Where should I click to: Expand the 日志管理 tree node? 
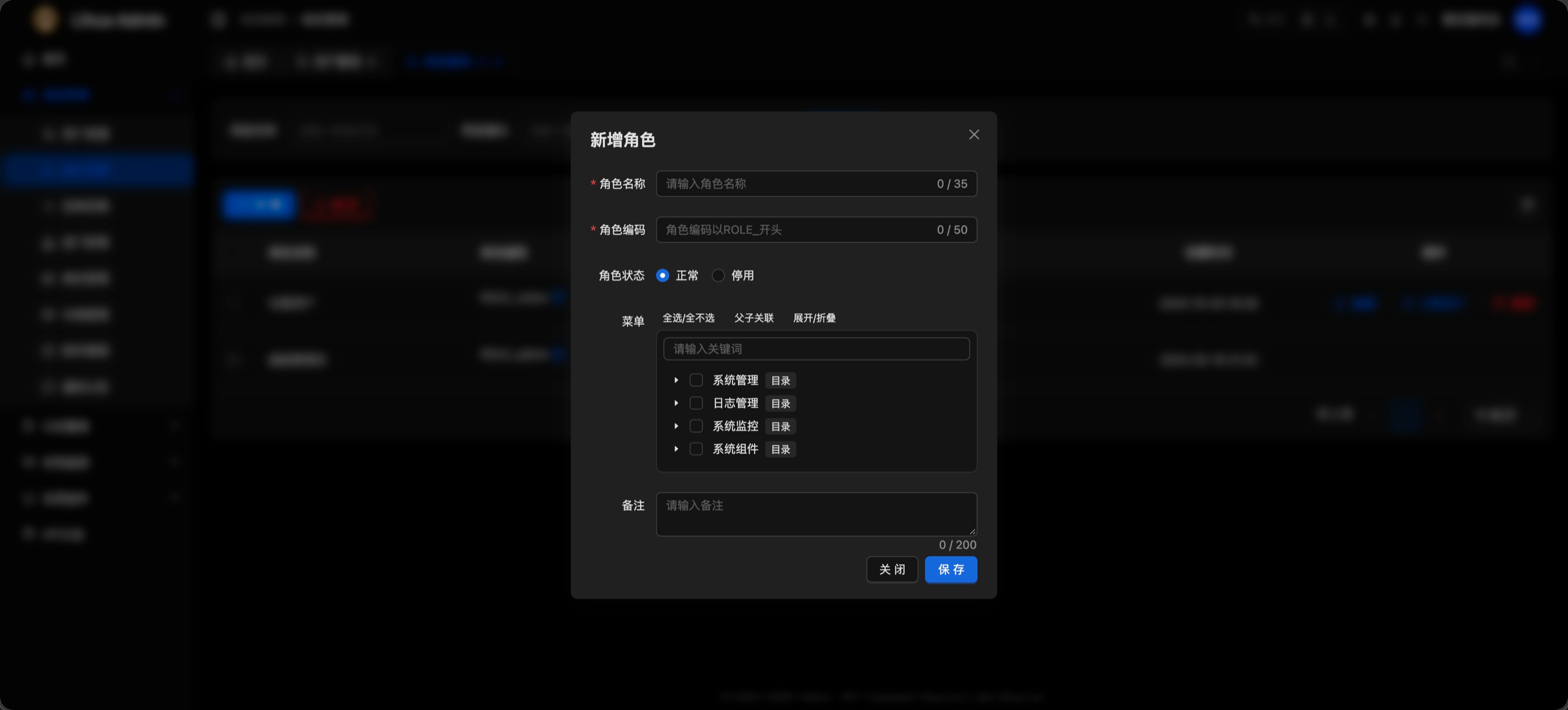click(676, 403)
